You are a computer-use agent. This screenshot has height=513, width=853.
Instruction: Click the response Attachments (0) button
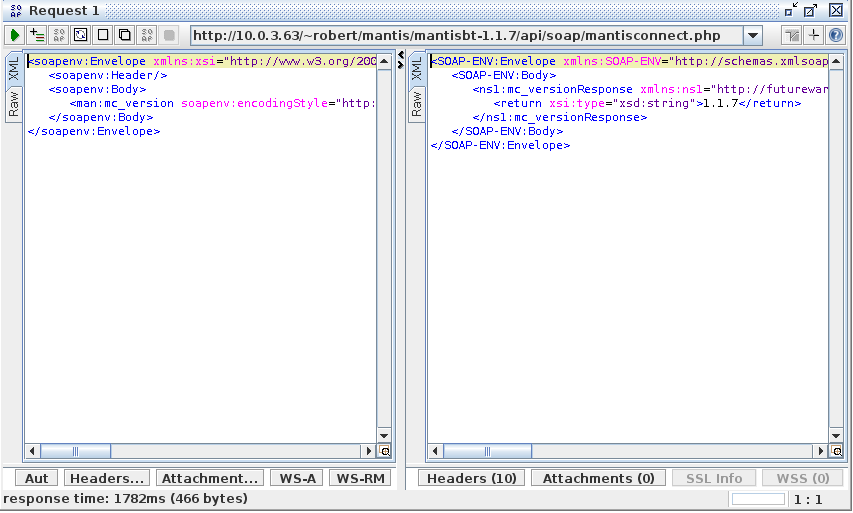(598, 479)
